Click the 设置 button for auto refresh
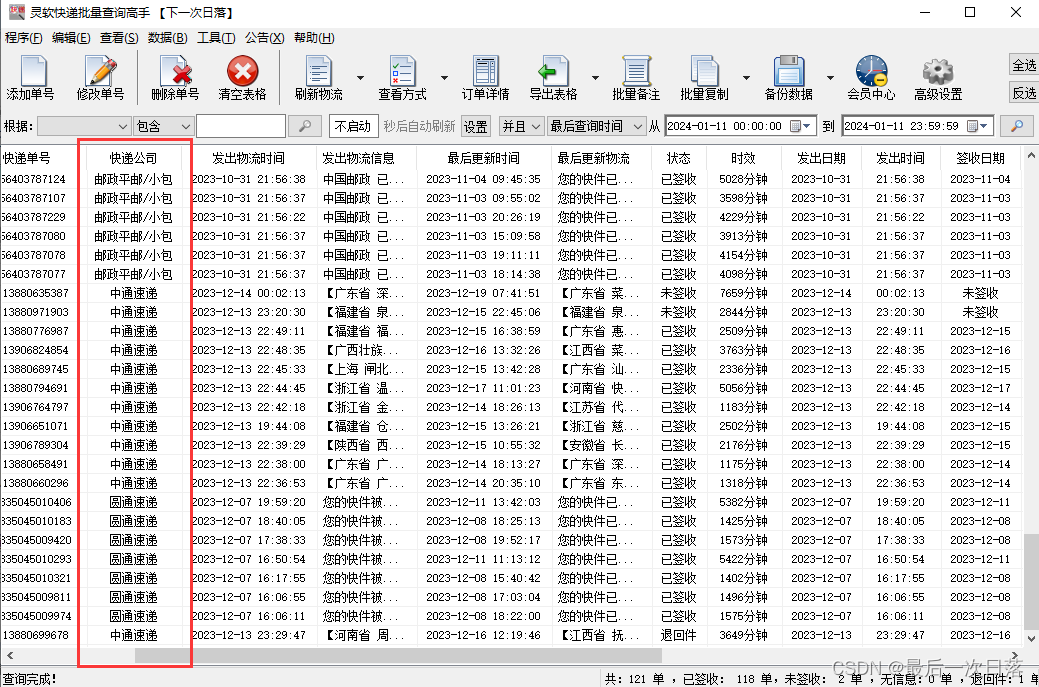 click(475, 127)
